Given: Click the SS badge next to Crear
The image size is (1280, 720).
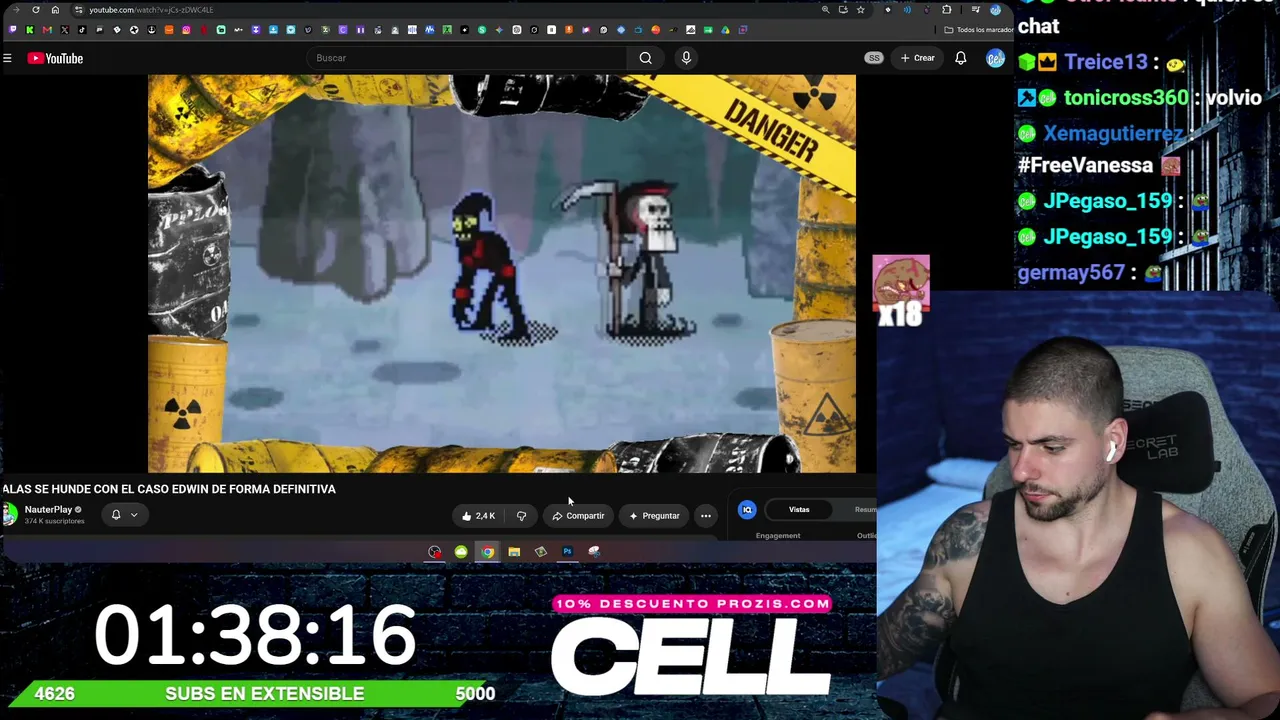Looking at the screenshot, I should pyautogui.click(x=874, y=58).
